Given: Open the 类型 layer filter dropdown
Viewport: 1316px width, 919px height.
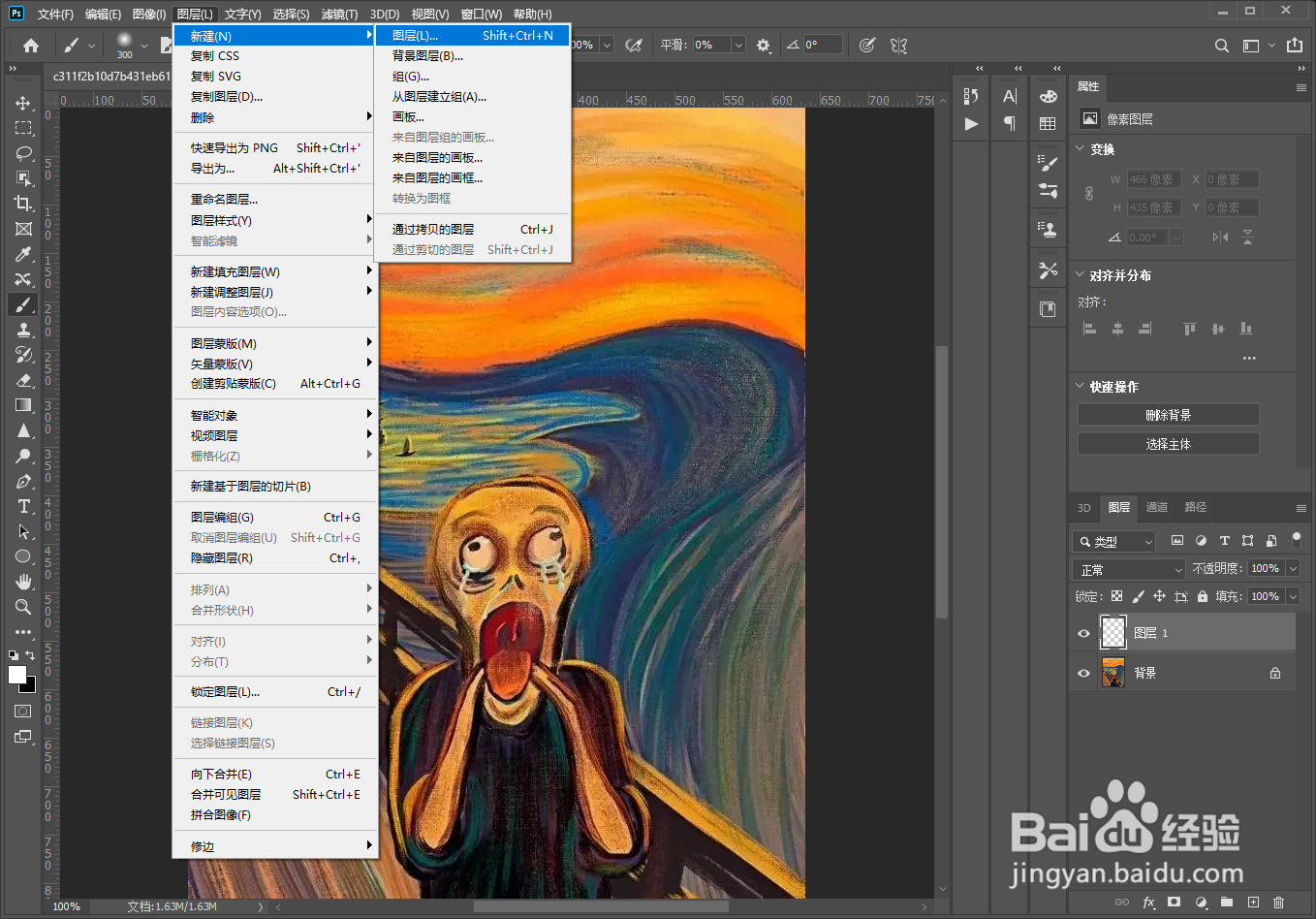Looking at the screenshot, I should [1114, 541].
